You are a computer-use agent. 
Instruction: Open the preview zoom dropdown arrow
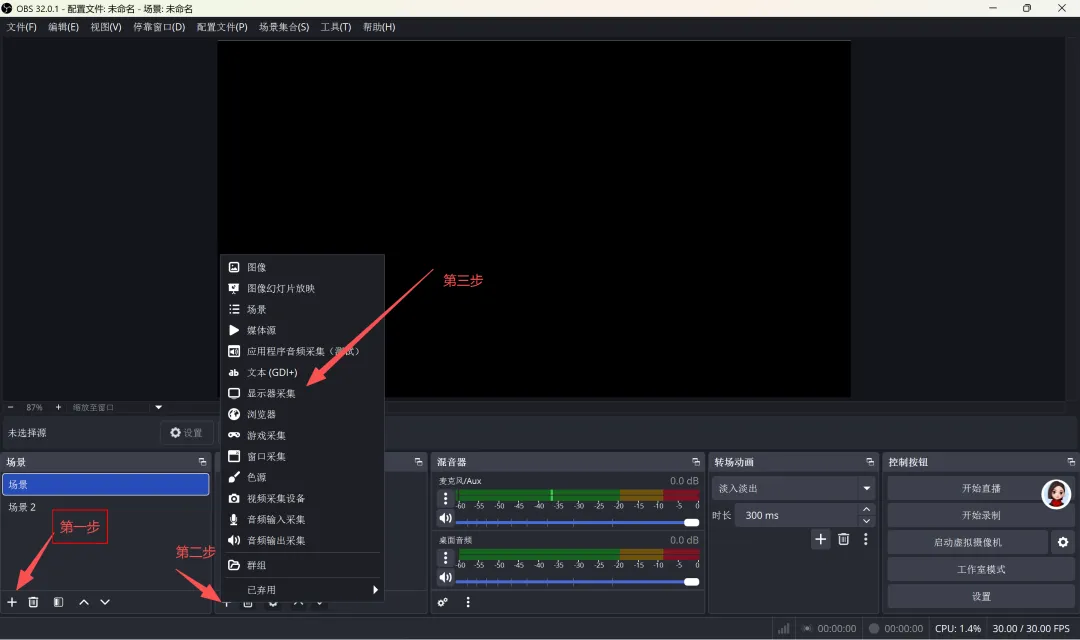(158, 407)
